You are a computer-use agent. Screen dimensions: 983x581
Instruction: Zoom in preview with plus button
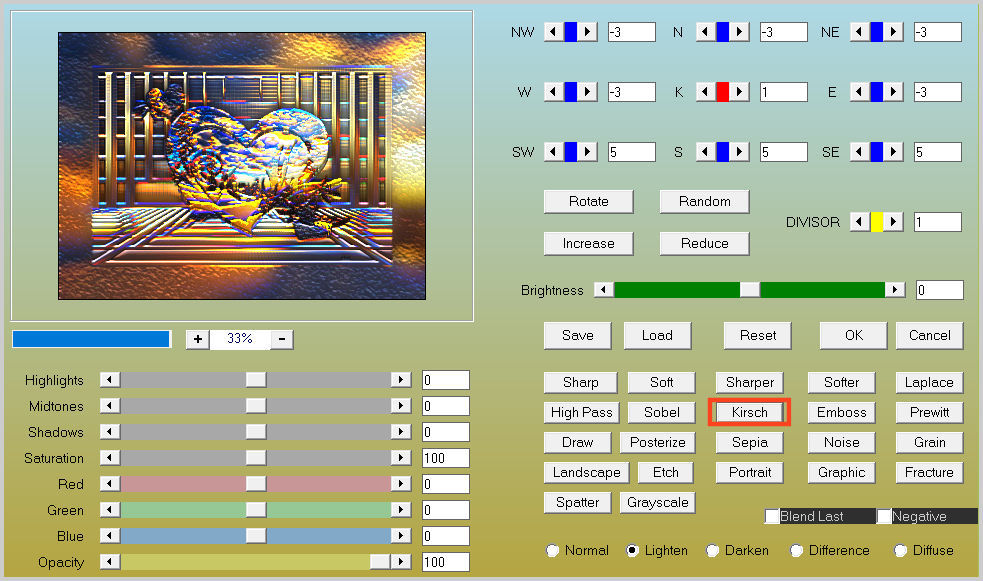click(197, 339)
